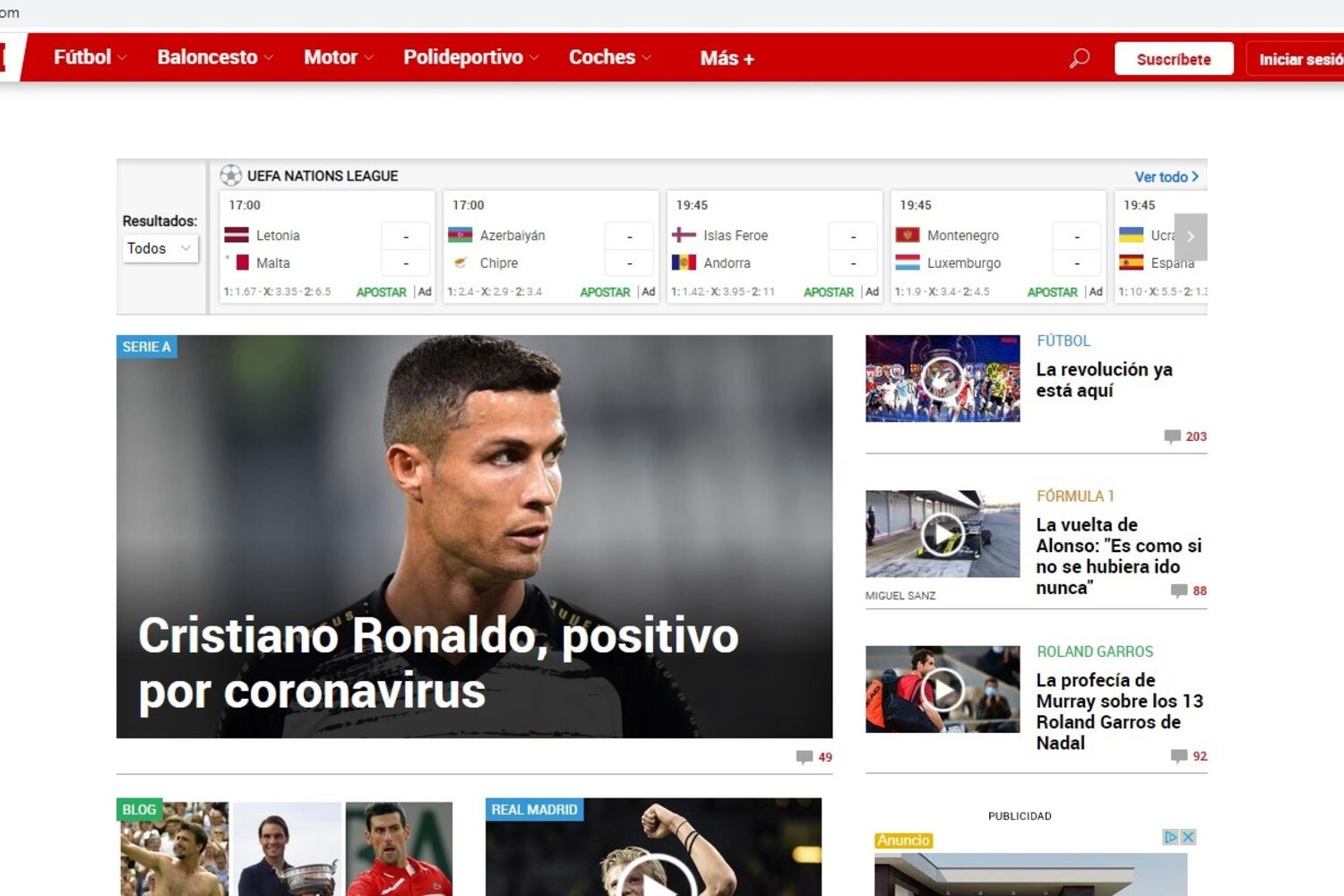Expand the Polideportivo menu

click(471, 57)
